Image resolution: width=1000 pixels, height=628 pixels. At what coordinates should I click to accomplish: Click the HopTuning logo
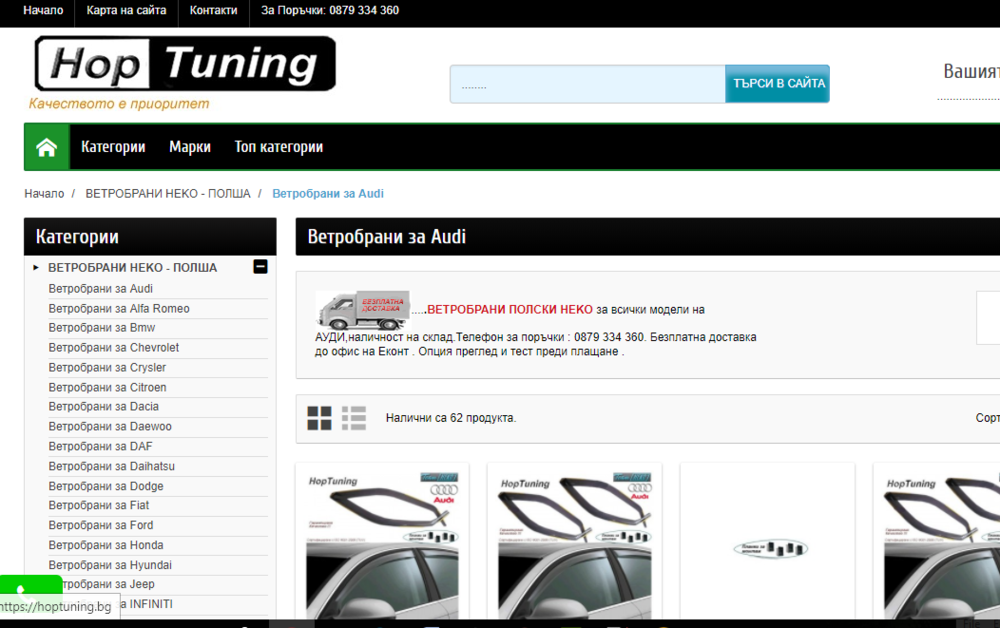coord(185,64)
